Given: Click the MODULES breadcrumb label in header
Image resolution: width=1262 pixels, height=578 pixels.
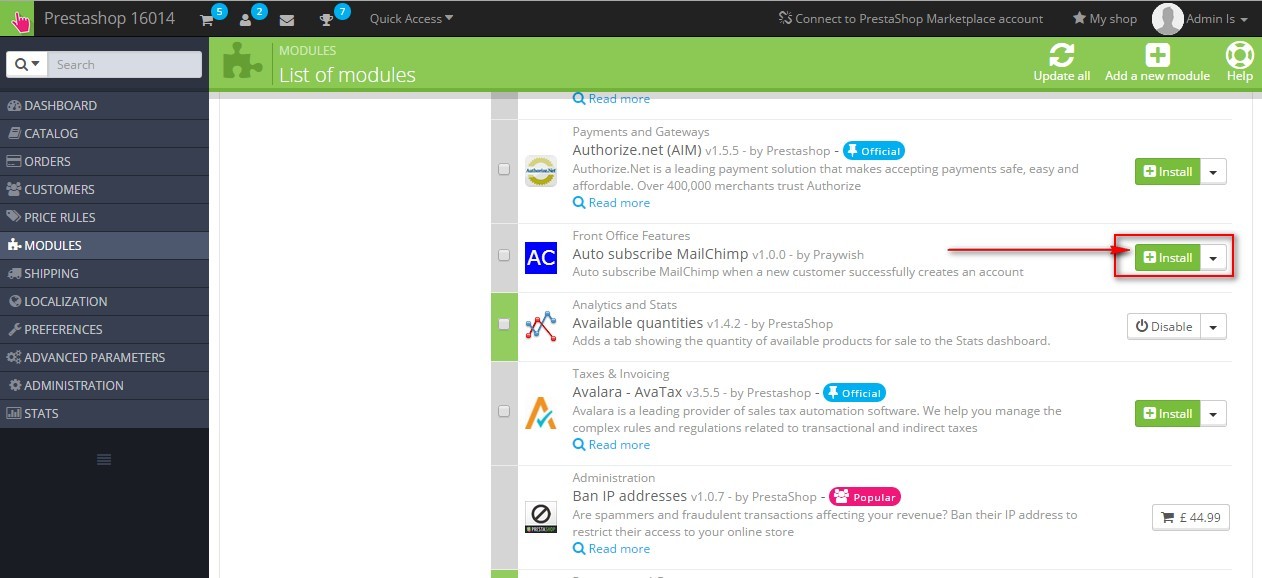Looking at the screenshot, I should click(307, 50).
